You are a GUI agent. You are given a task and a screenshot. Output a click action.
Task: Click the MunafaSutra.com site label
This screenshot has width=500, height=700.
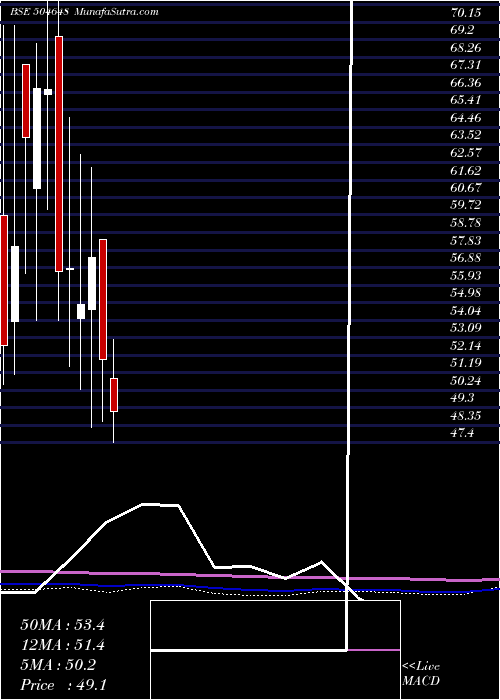click(116, 12)
